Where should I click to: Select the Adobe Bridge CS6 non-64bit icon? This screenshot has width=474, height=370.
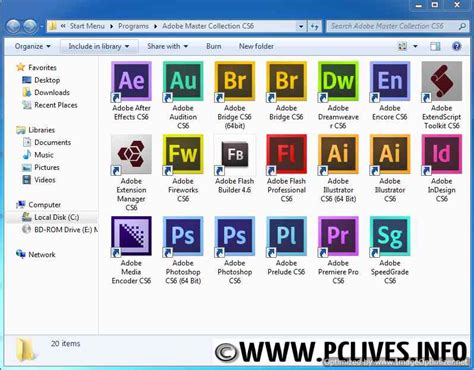click(286, 81)
